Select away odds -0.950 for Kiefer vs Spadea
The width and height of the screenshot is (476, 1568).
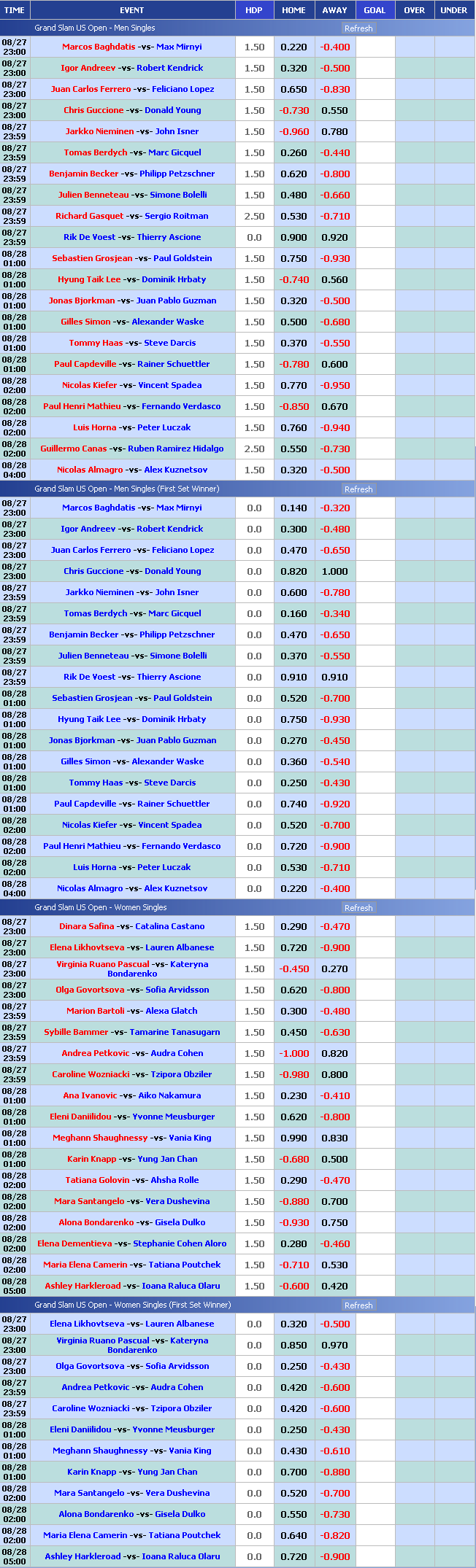point(334,386)
